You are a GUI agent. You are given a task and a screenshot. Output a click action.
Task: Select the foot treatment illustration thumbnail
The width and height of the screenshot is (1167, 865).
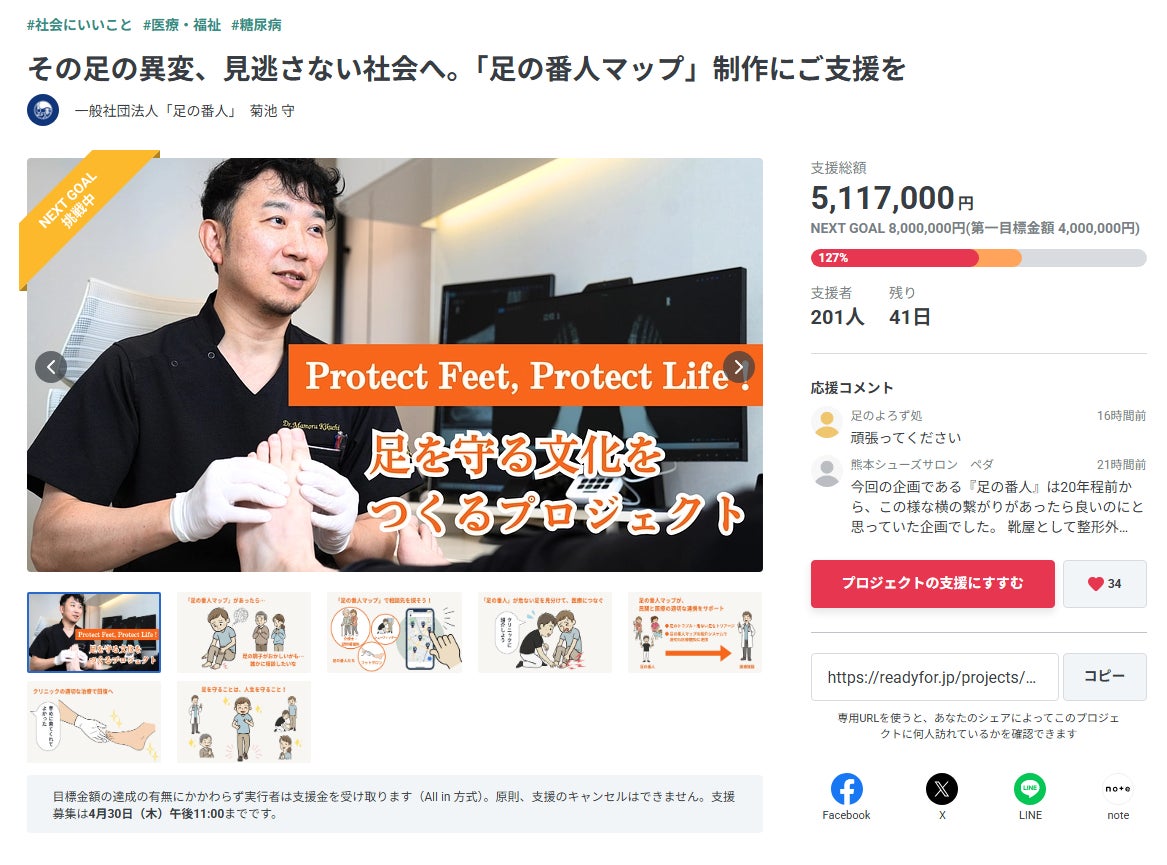pos(94,721)
